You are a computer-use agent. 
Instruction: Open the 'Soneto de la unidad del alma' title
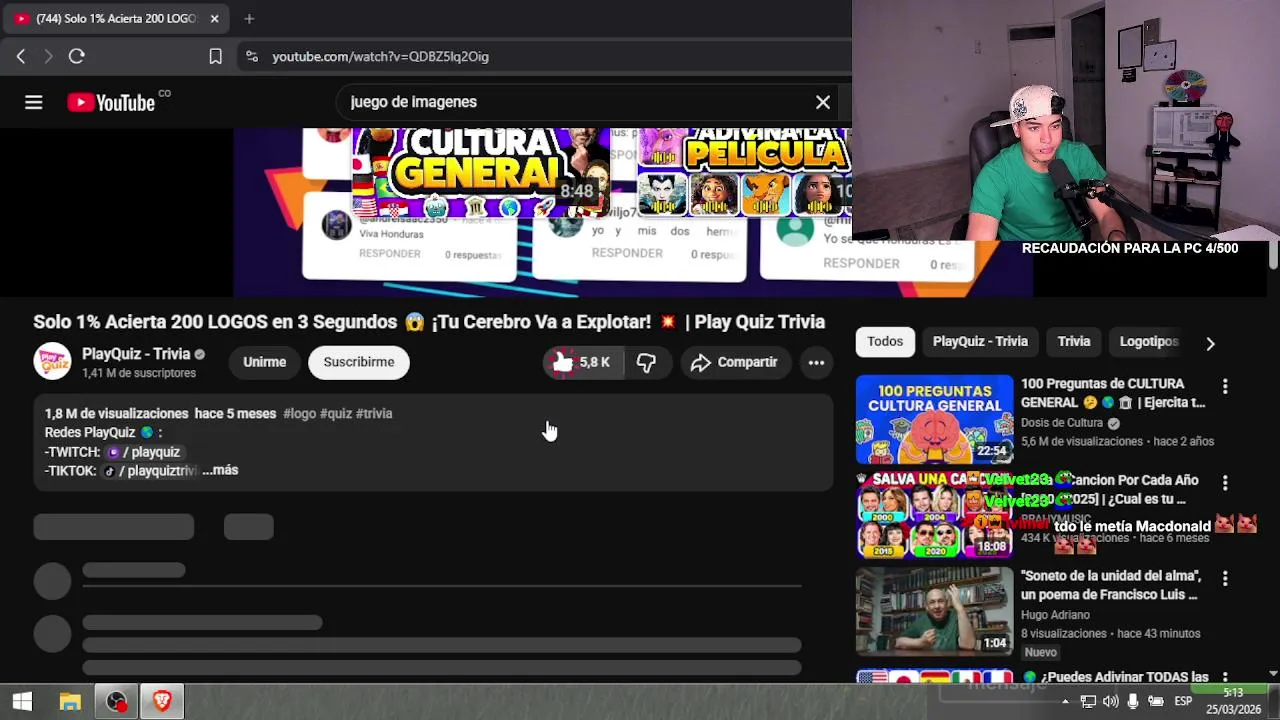[1110, 585]
